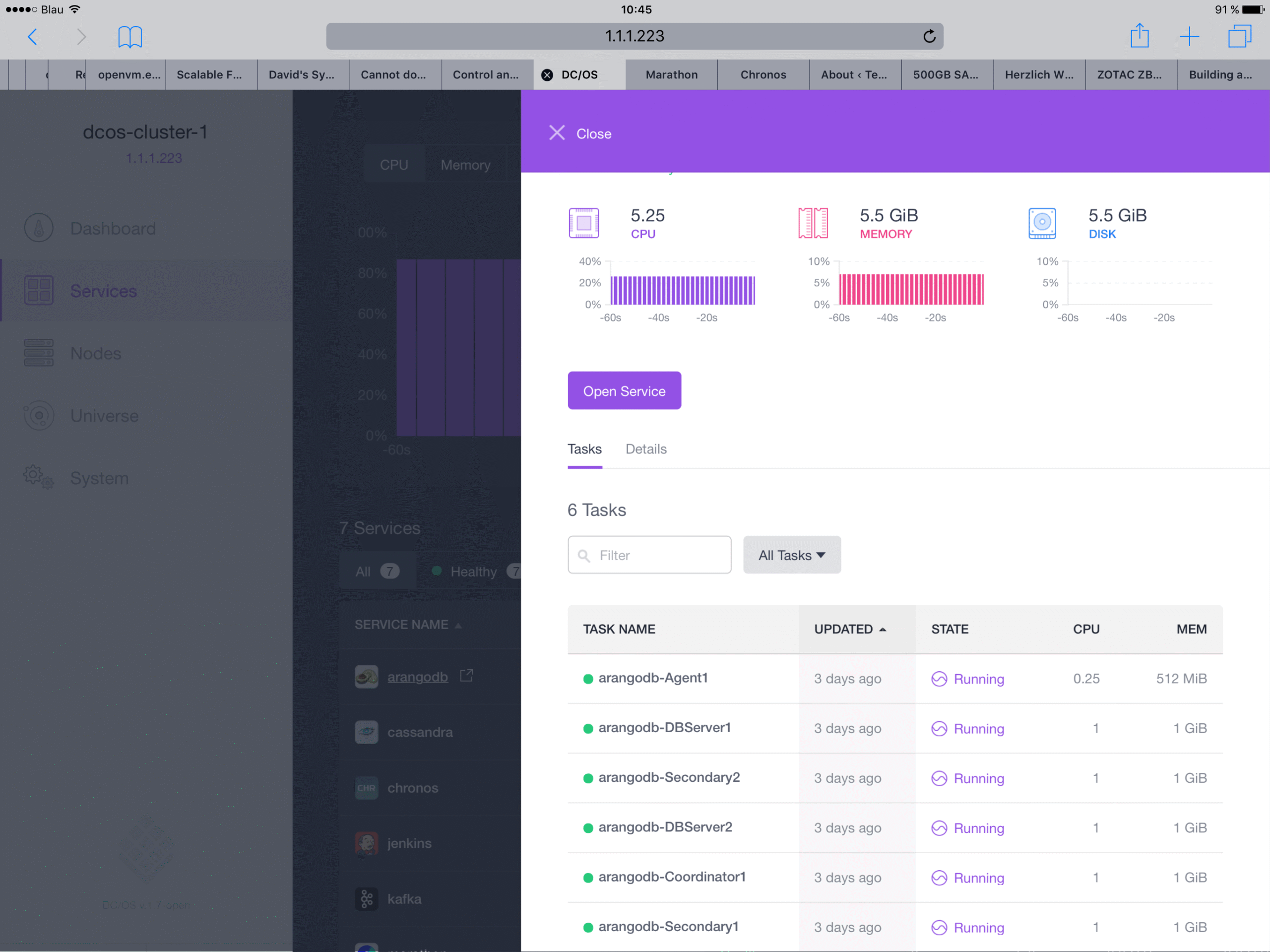The height and width of the screenshot is (952, 1270).
Task: Click the Services grid icon in the sidebar
Action: tap(39, 291)
